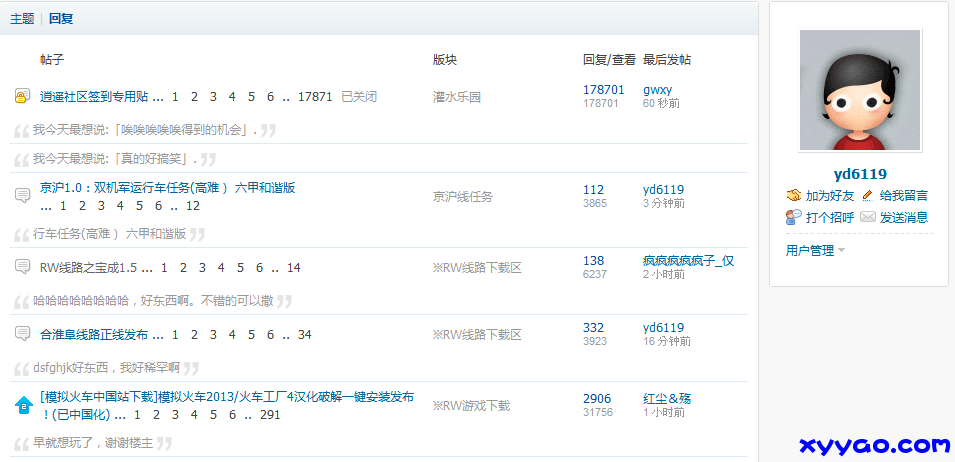Click the greeting icon for 打个招呼
This screenshot has height=462, width=955.
[794, 217]
